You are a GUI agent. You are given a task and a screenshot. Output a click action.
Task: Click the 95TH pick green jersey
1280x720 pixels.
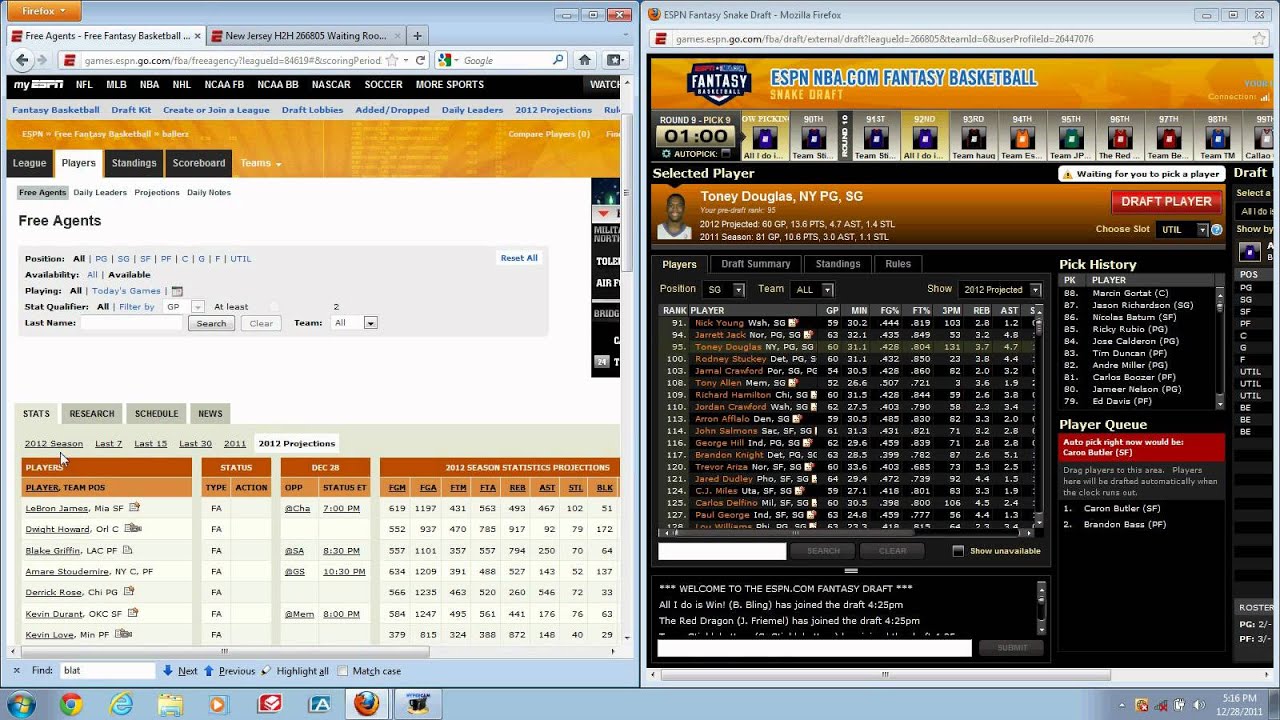(x=1070, y=138)
